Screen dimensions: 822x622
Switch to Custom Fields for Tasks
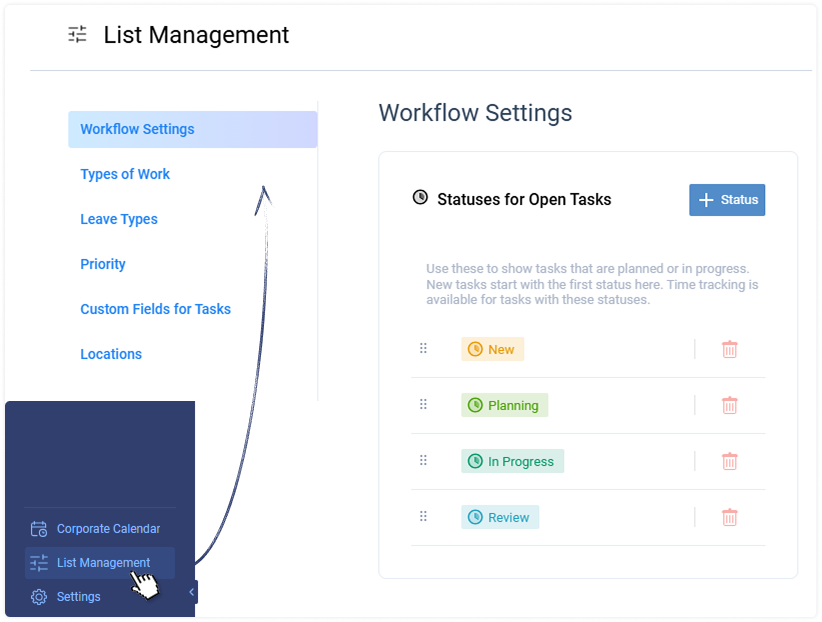(155, 309)
